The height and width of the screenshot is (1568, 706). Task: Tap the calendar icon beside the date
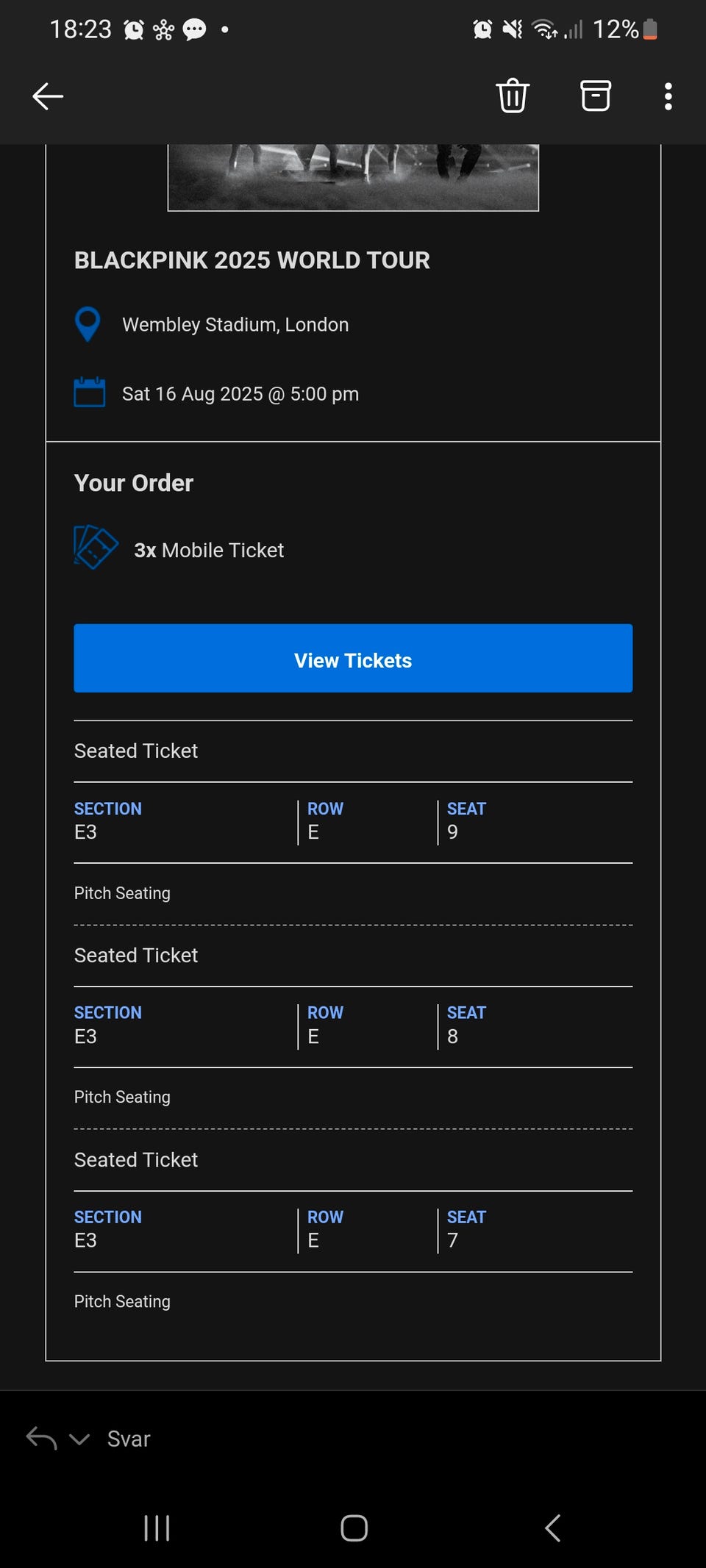point(90,393)
